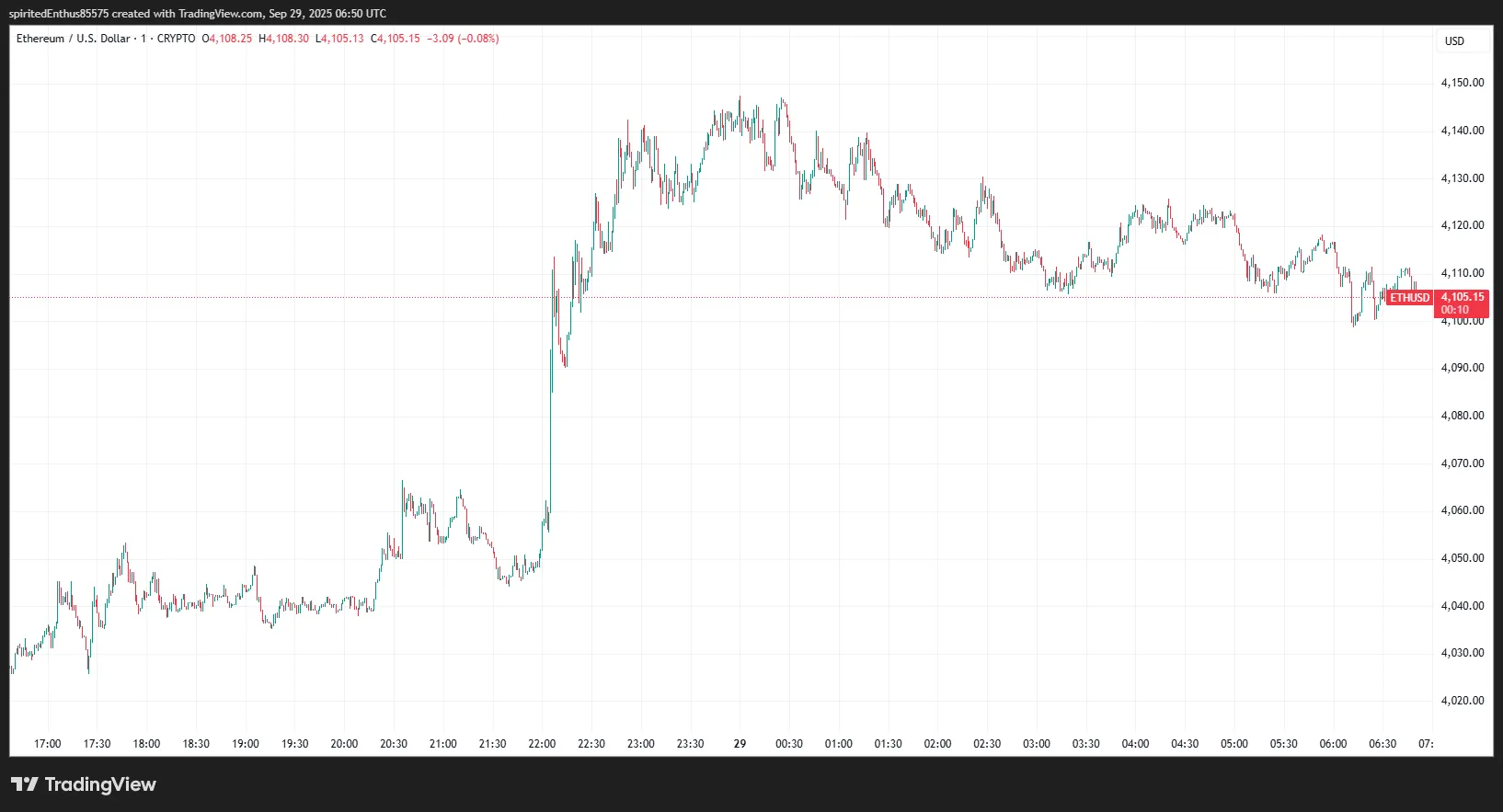
Task: Click the 4,070.00 price scale label
Action: coord(1462,463)
